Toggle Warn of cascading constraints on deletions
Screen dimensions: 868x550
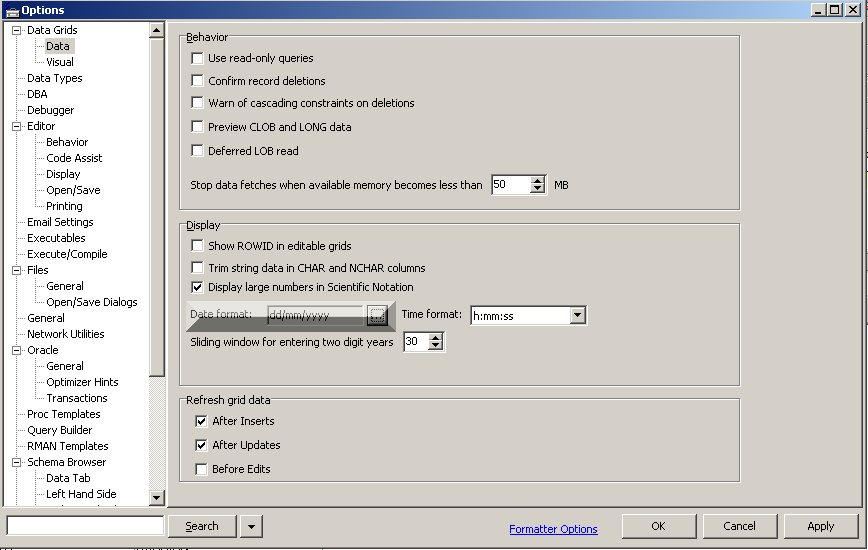tap(197, 103)
